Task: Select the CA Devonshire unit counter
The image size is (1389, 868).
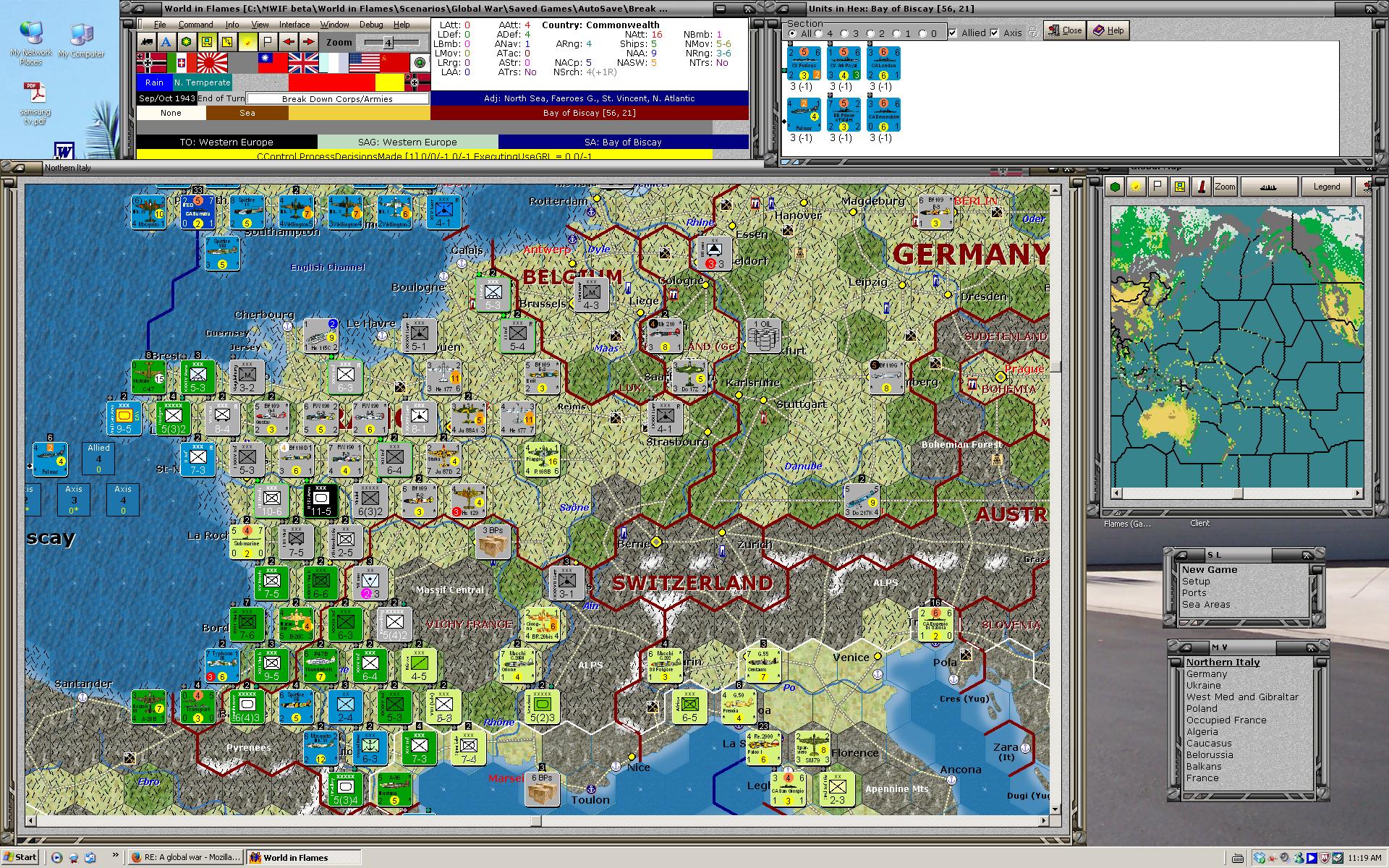Action: 883,115
